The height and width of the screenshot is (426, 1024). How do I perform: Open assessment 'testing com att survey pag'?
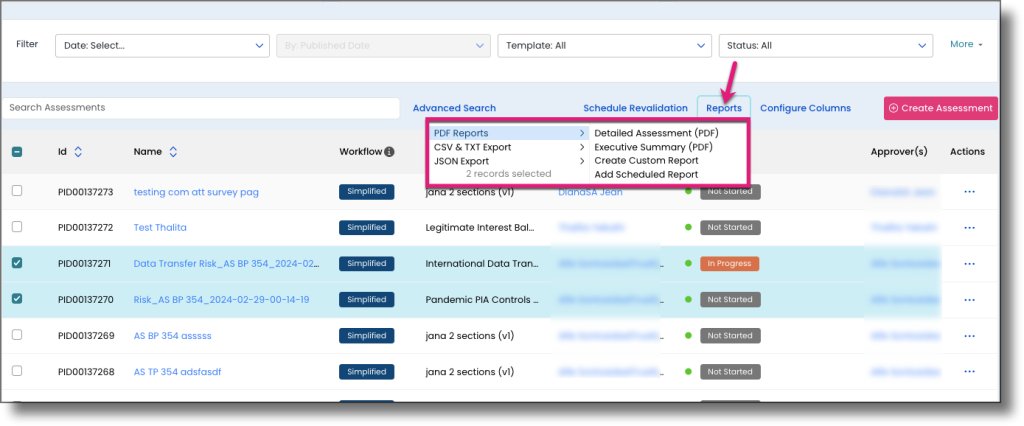tap(197, 192)
